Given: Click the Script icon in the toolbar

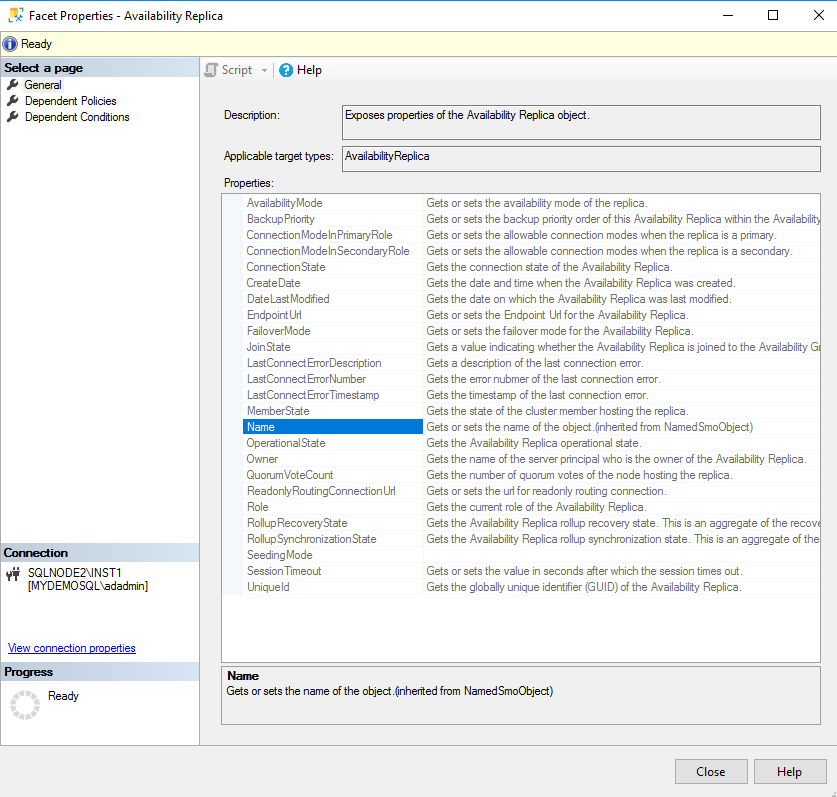Looking at the screenshot, I should (x=210, y=70).
